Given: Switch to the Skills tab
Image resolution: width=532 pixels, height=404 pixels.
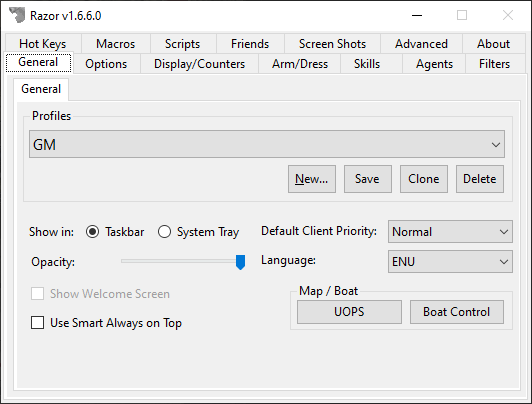Looking at the screenshot, I should tap(367, 64).
